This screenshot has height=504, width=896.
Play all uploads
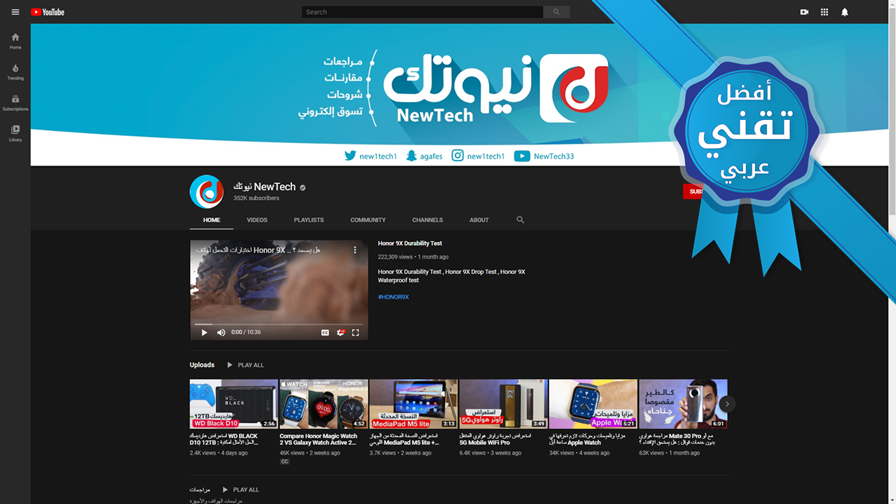pyautogui.click(x=245, y=365)
